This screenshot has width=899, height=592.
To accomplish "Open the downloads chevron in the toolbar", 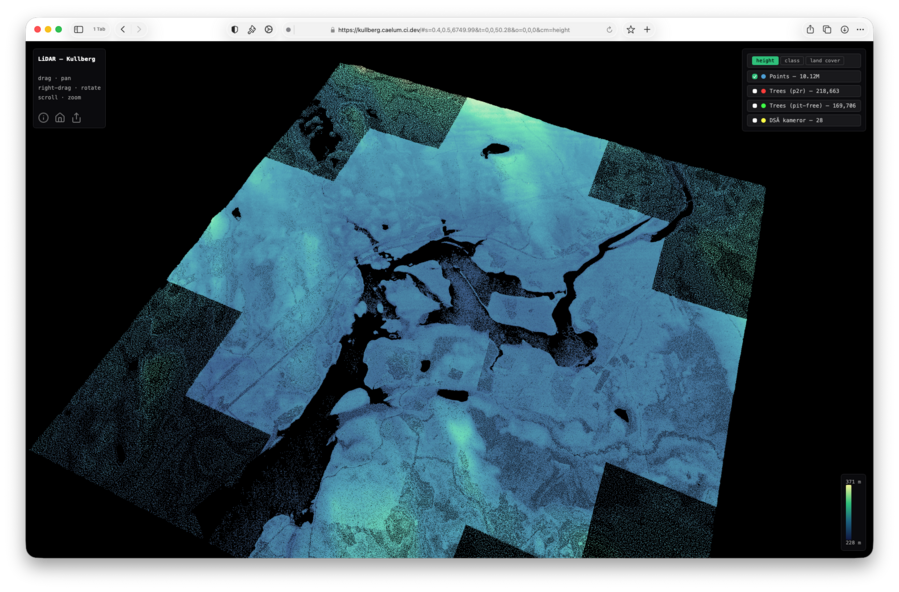I will tap(843, 30).
